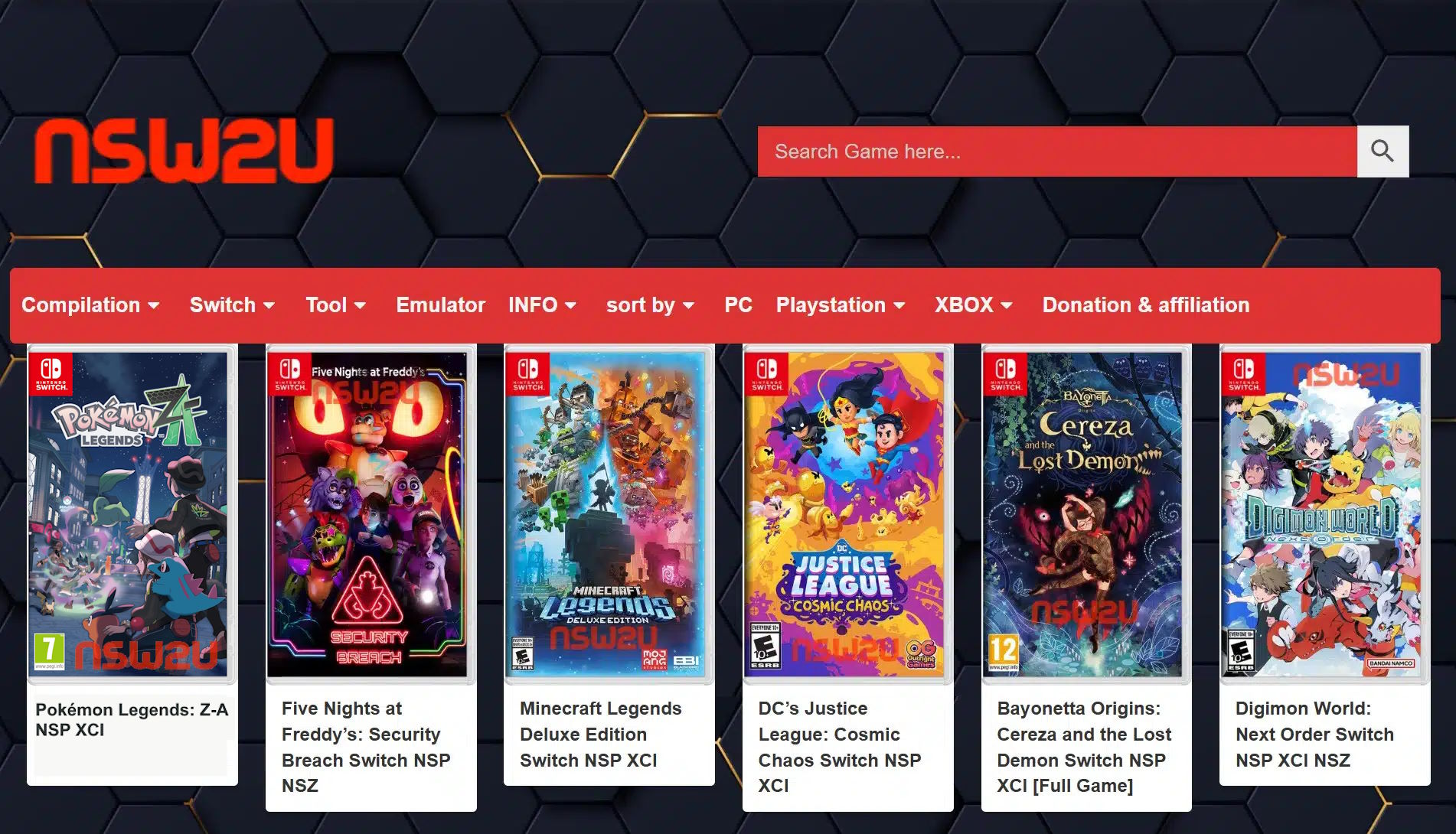
Task: Click the Digimon World: Next Order title
Action: click(x=1314, y=735)
